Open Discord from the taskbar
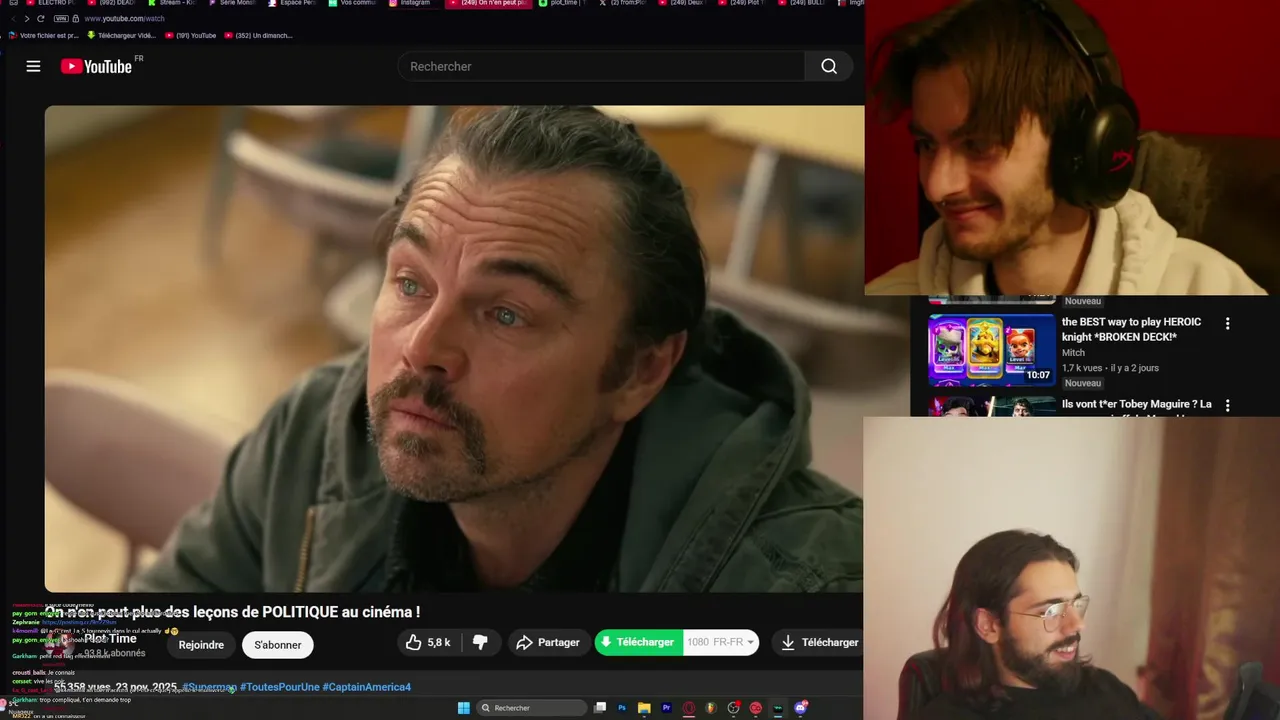Screen dimensions: 1280x720 [x=800, y=708]
